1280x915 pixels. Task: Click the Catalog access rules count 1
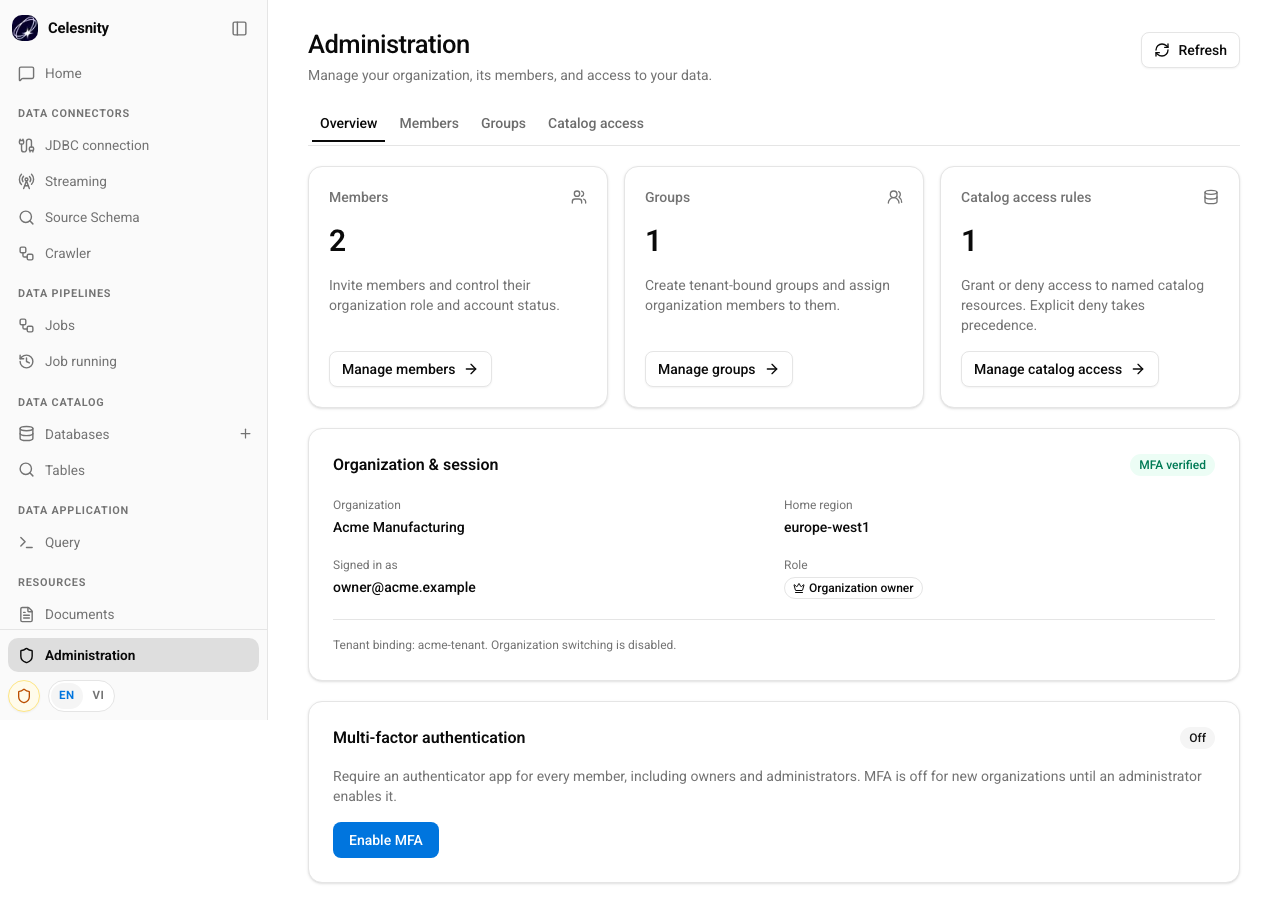point(969,241)
